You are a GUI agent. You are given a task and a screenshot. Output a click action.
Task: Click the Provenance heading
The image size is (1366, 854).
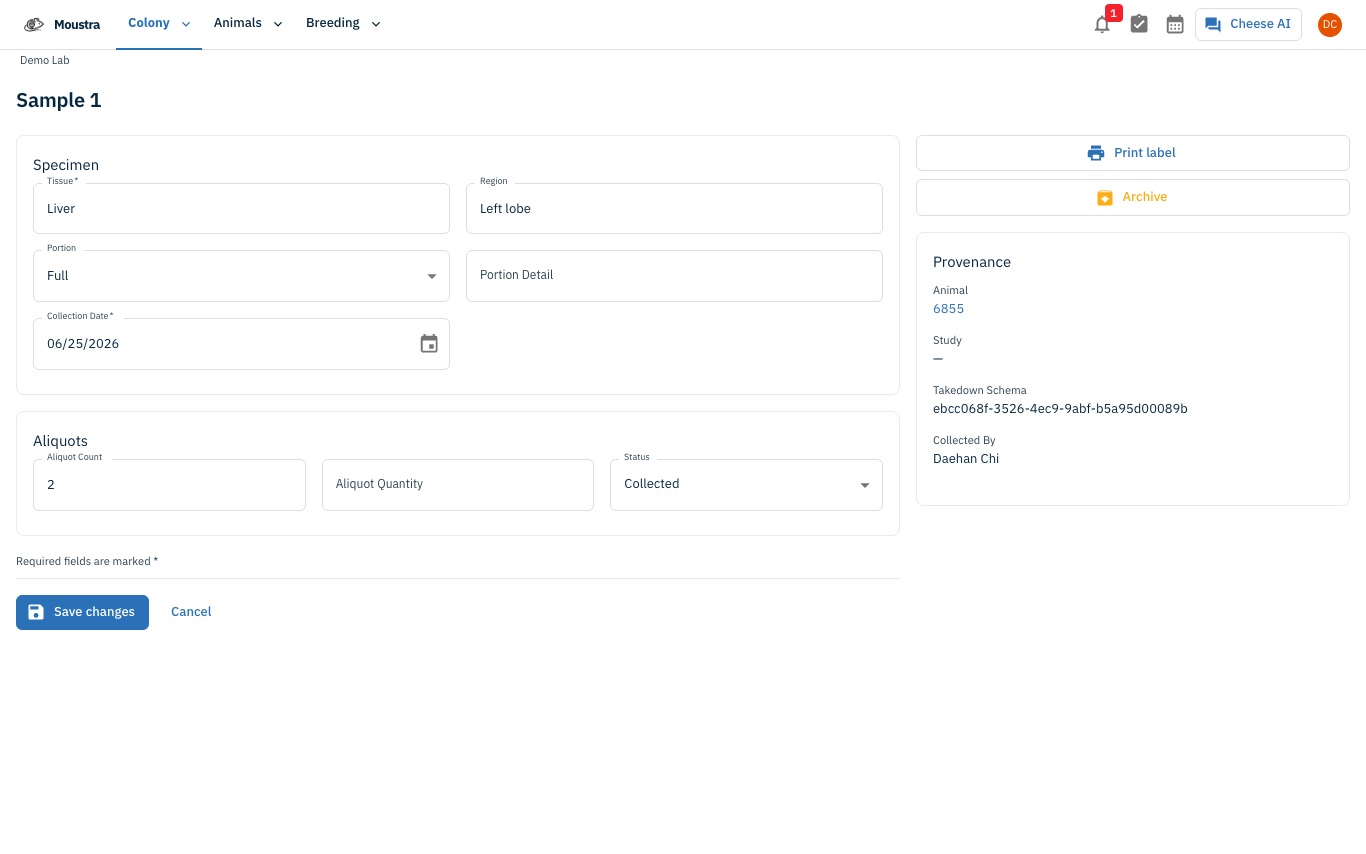[972, 262]
